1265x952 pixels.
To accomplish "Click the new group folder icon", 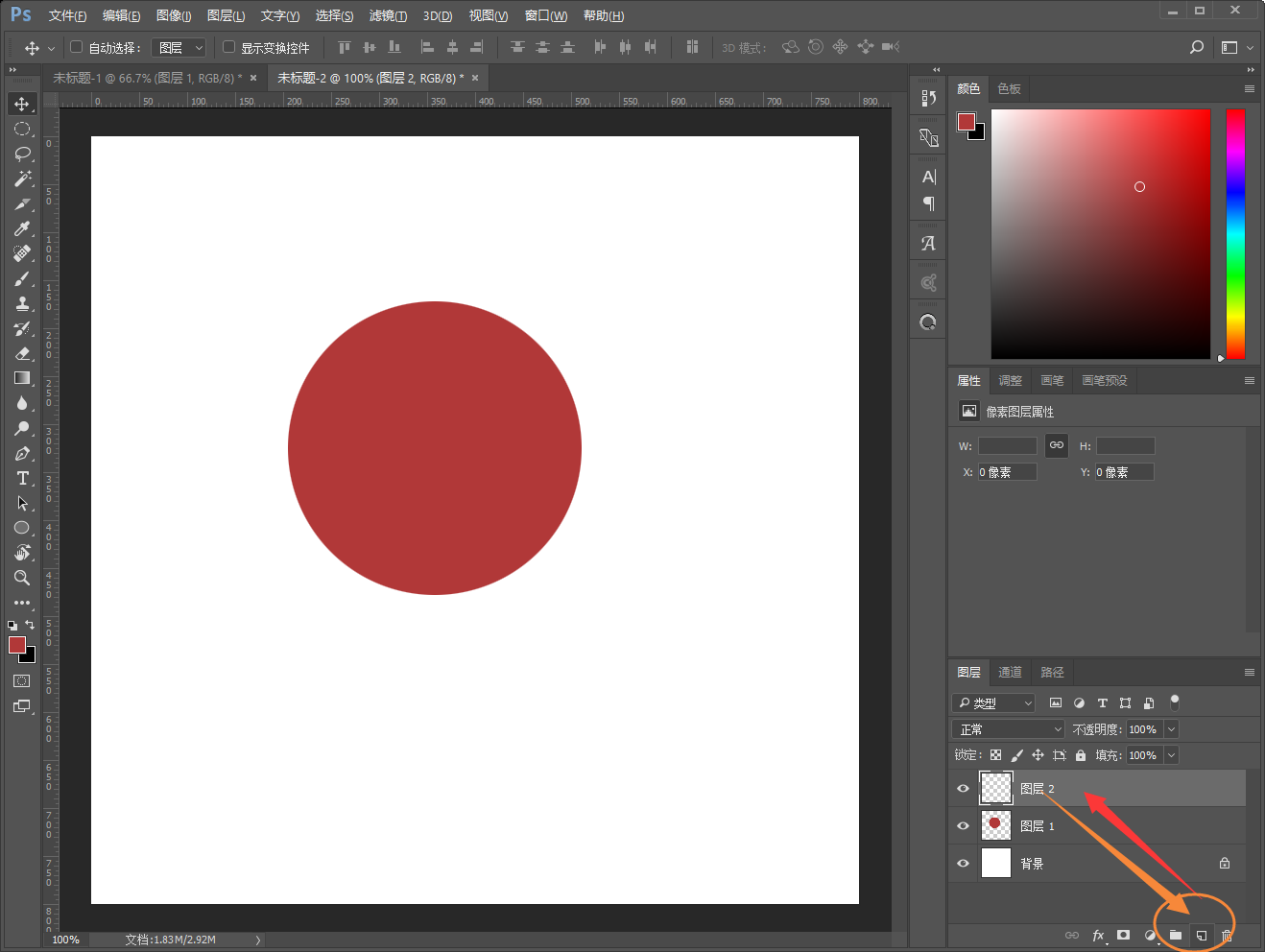I will pyautogui.click(x=1175, y=935).
